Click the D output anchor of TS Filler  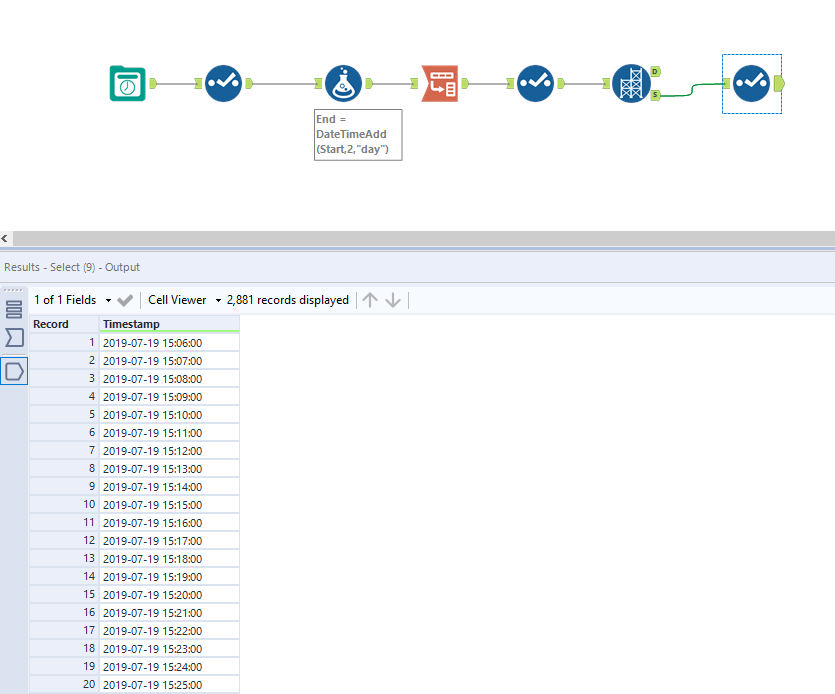tap(655, 71)
